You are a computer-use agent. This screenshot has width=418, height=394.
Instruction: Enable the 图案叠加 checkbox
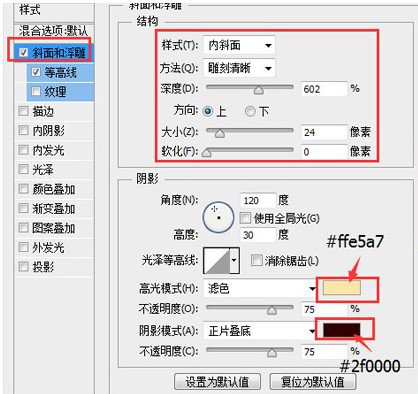[x=23, y=228]
